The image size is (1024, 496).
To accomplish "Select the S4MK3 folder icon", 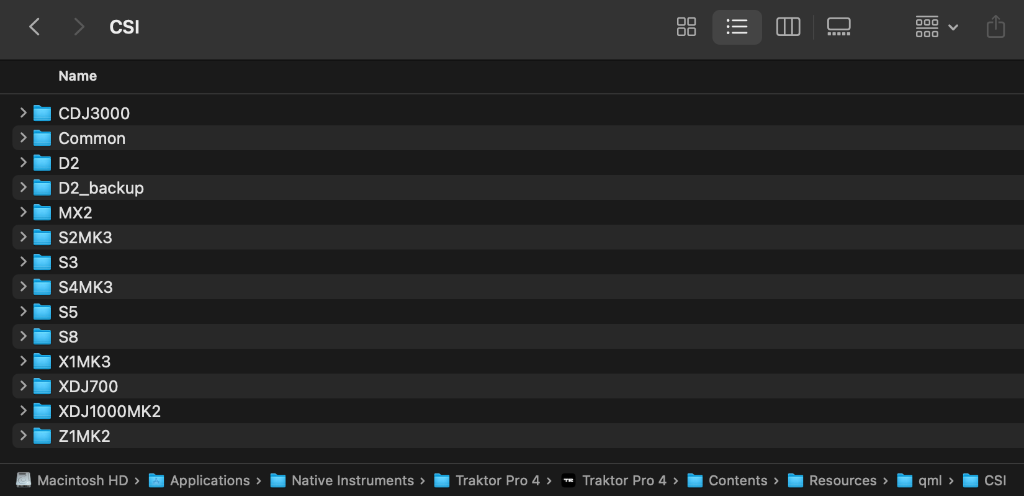I will [42, 287].
